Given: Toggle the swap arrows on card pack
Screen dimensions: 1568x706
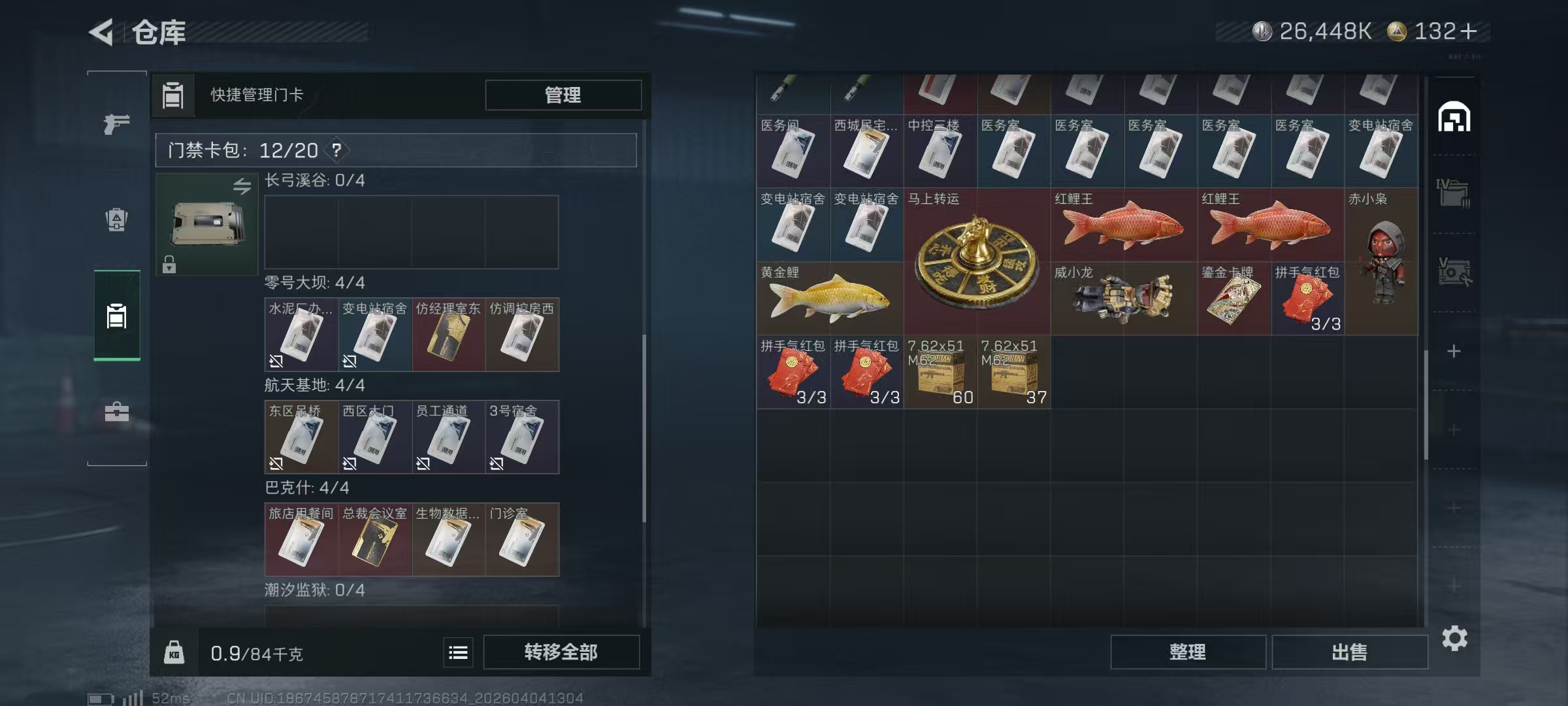Looking at the screenshot, I should [242, 186].
